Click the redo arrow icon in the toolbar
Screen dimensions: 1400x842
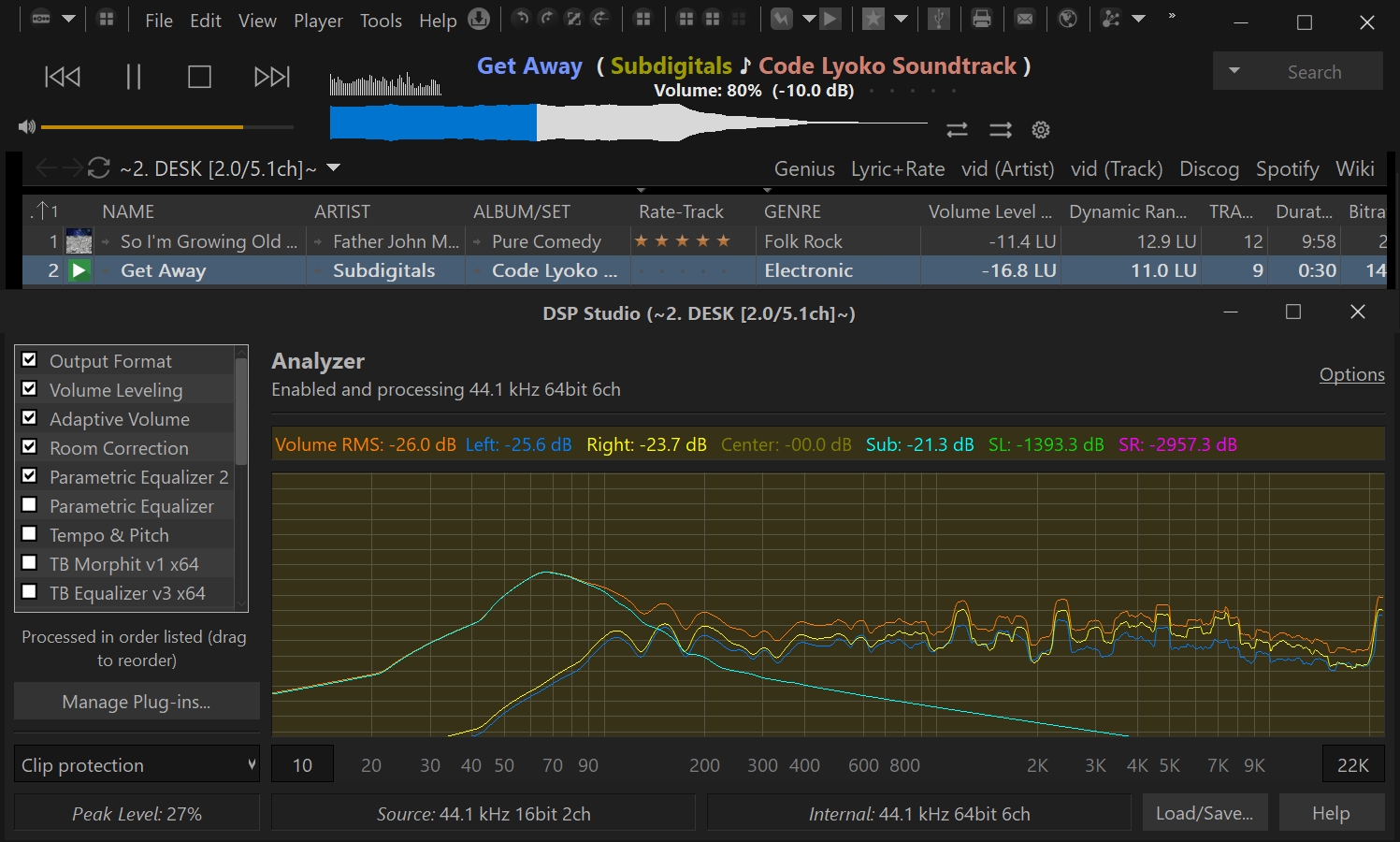(x=548, y=18)
